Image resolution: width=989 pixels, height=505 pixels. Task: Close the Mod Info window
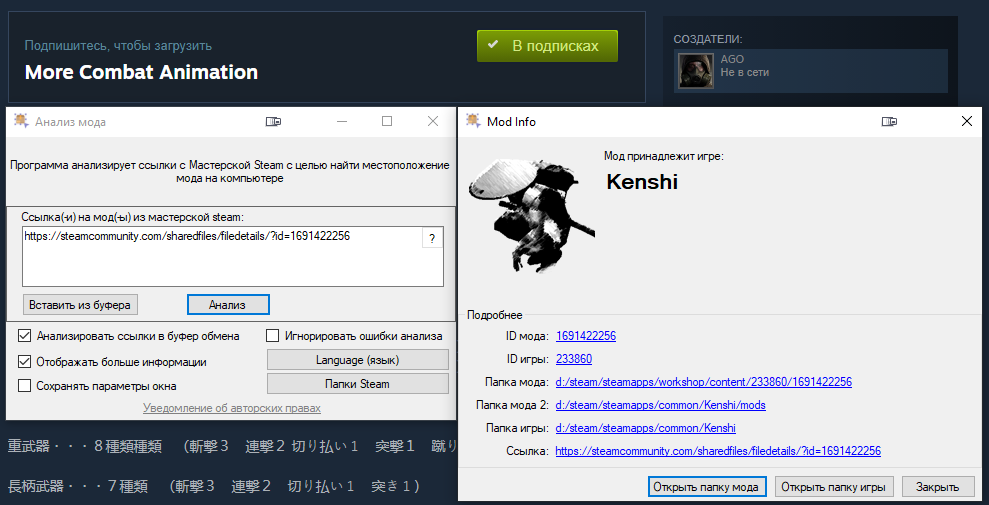click(966, 122)
